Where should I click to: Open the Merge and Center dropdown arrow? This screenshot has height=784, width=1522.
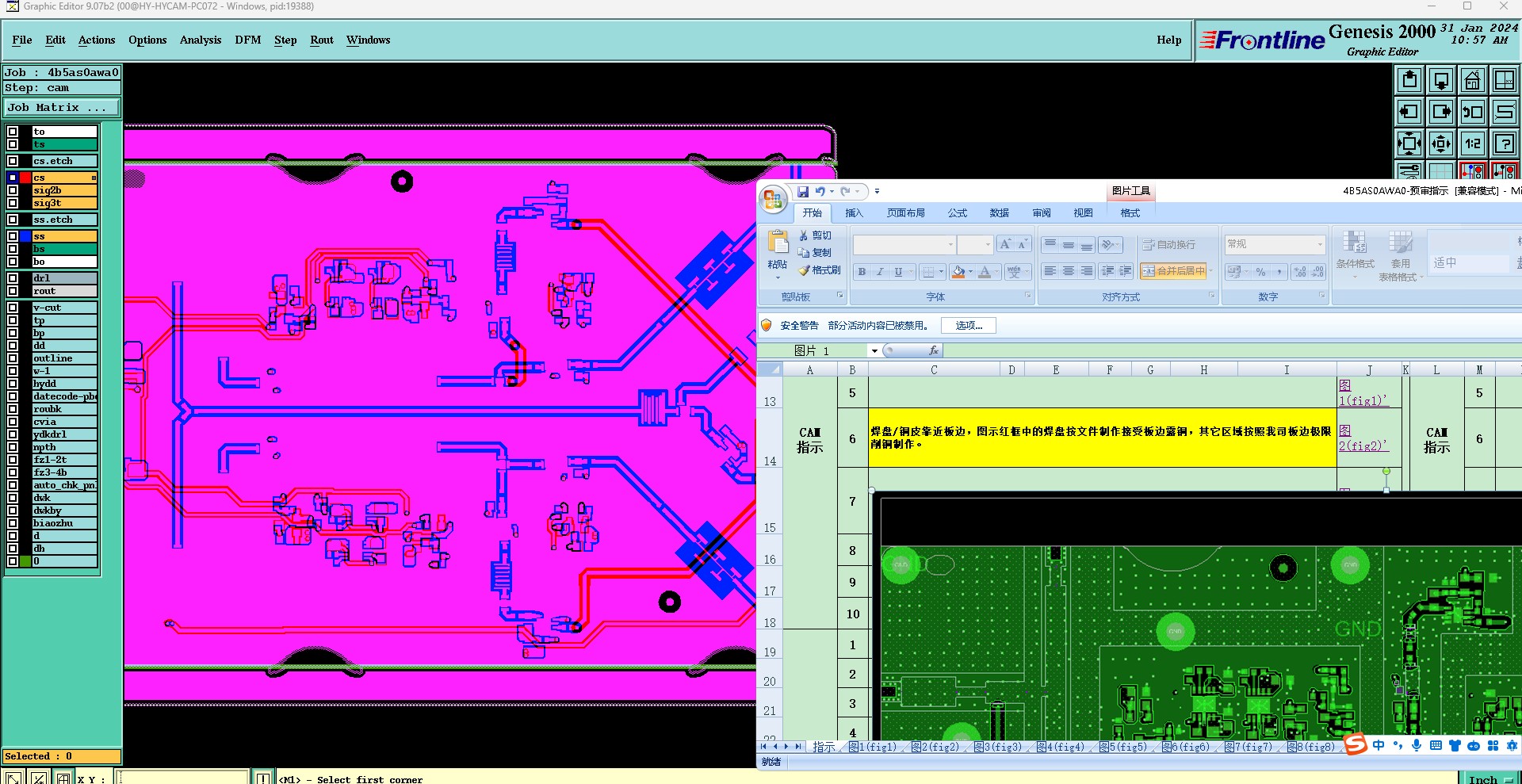[x=1211, y=271]
